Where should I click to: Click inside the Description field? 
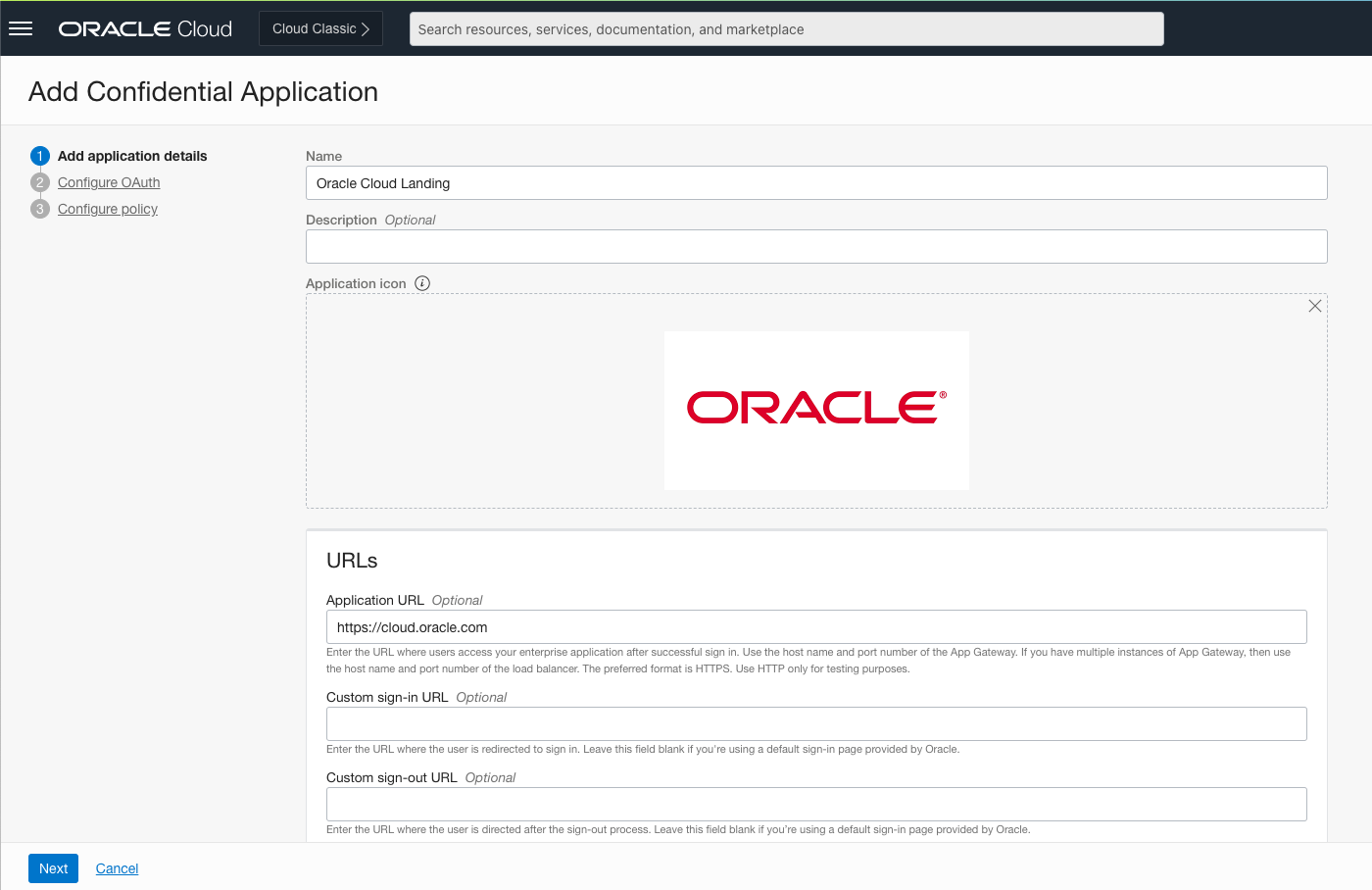point(816,246)
